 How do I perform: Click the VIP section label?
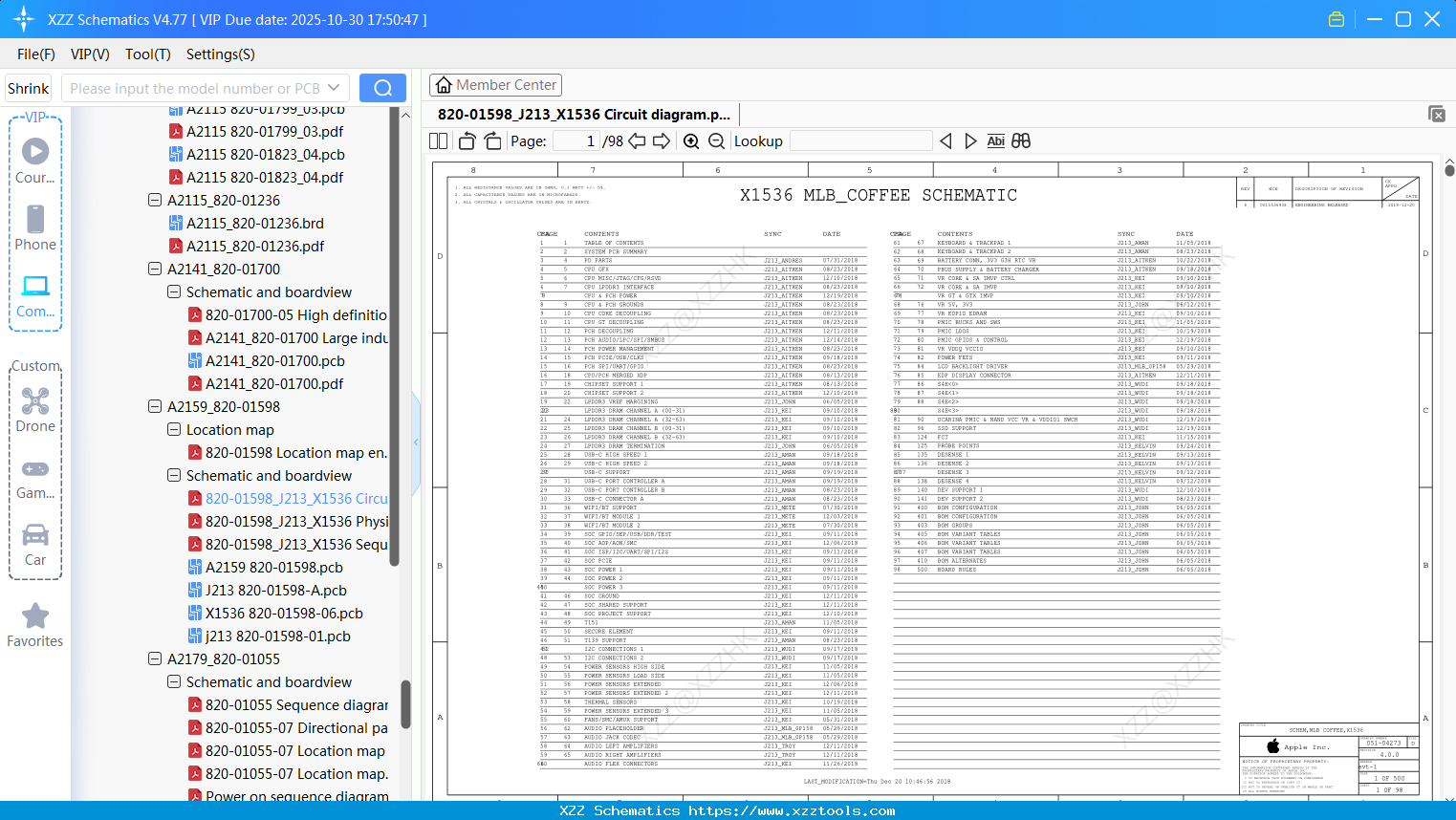point(35,117)
